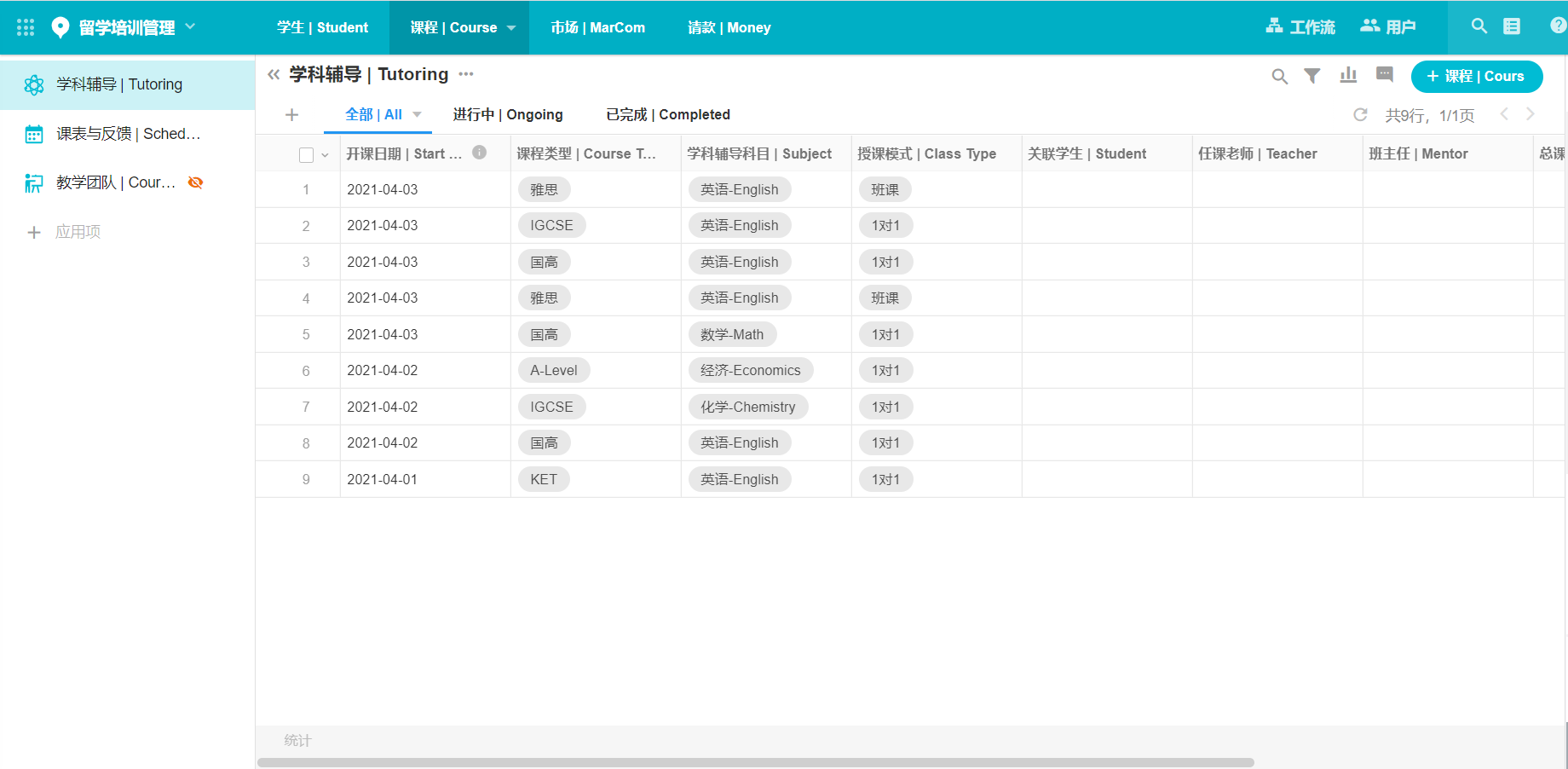Open the statistics chart icon
The height and width of the screenshot is (769, 1568).
point(1348,75)
